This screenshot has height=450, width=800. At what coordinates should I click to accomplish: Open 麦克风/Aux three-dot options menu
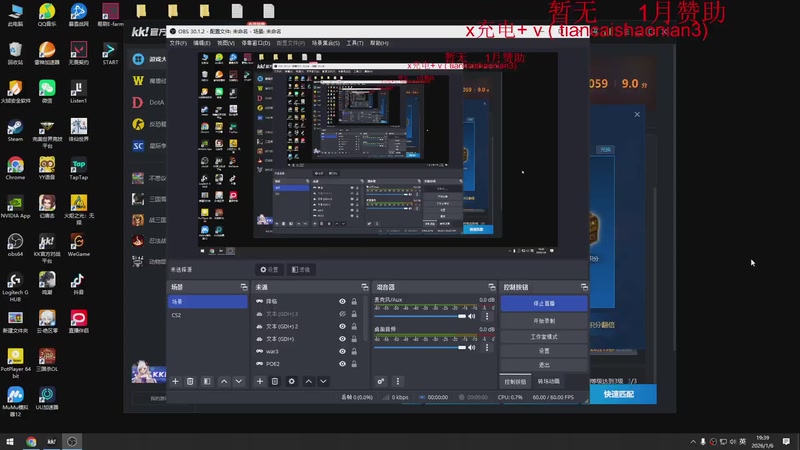pos(487,316)
